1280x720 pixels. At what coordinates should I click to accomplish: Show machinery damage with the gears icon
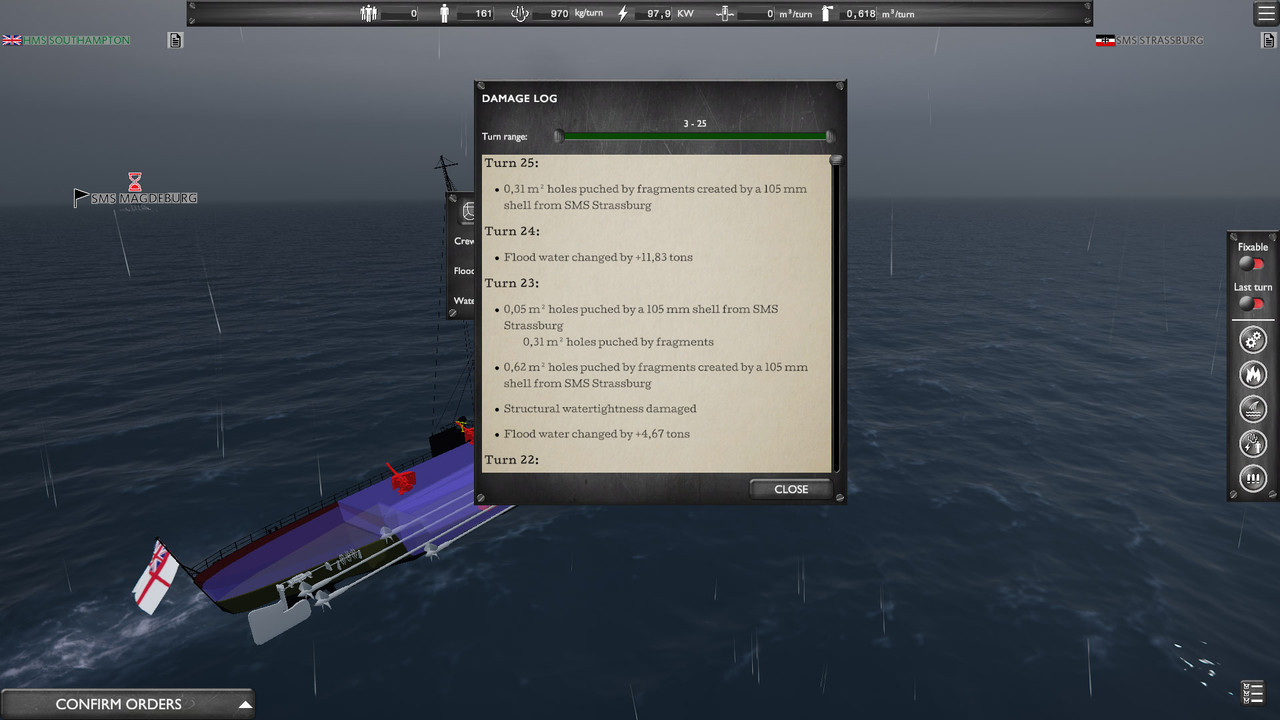tap(1253, 340)
